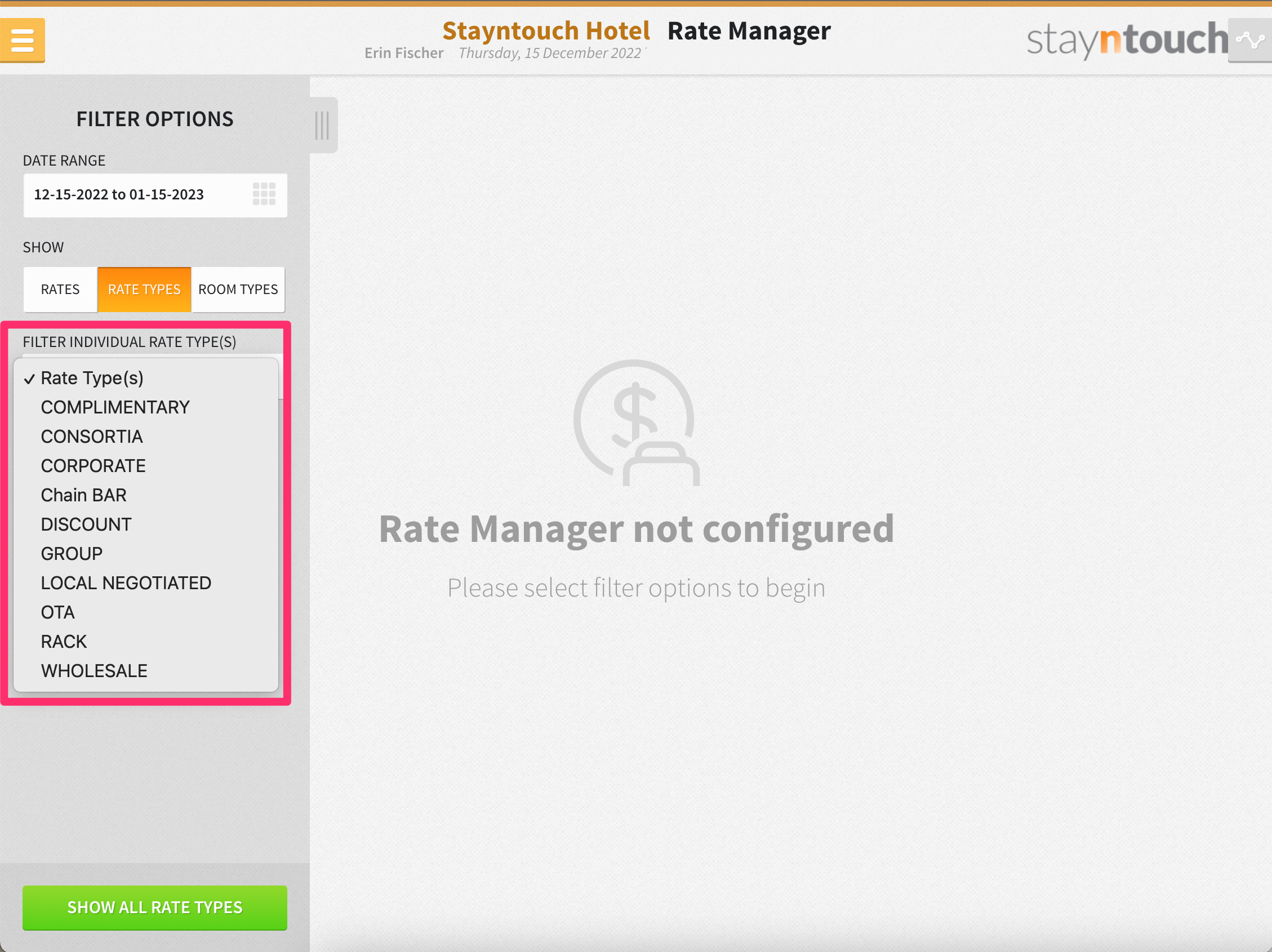Switch the view to Room Types
The width and height of the screenshot is (1272, 952).
pos(238,289)
